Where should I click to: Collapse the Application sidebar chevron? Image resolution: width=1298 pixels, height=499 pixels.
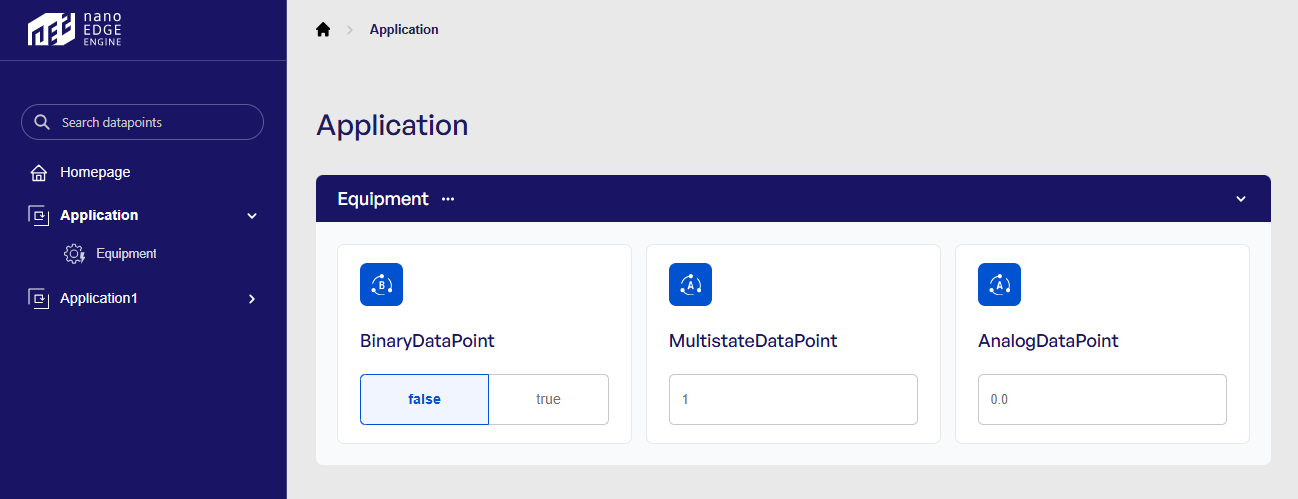click(252, 216)
